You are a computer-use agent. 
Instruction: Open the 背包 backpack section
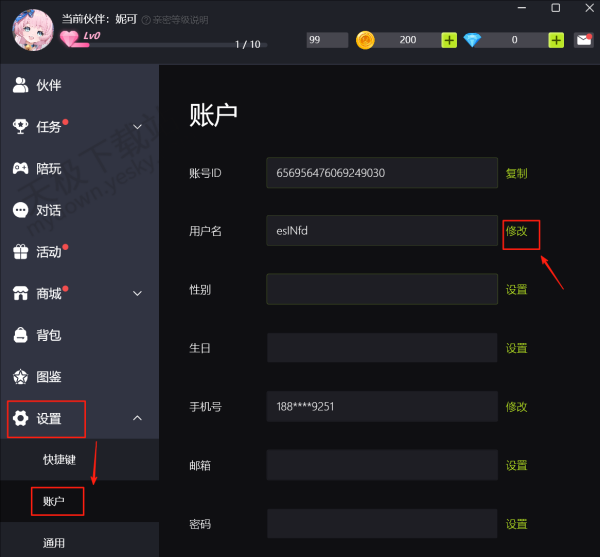(x=38, y=335)
